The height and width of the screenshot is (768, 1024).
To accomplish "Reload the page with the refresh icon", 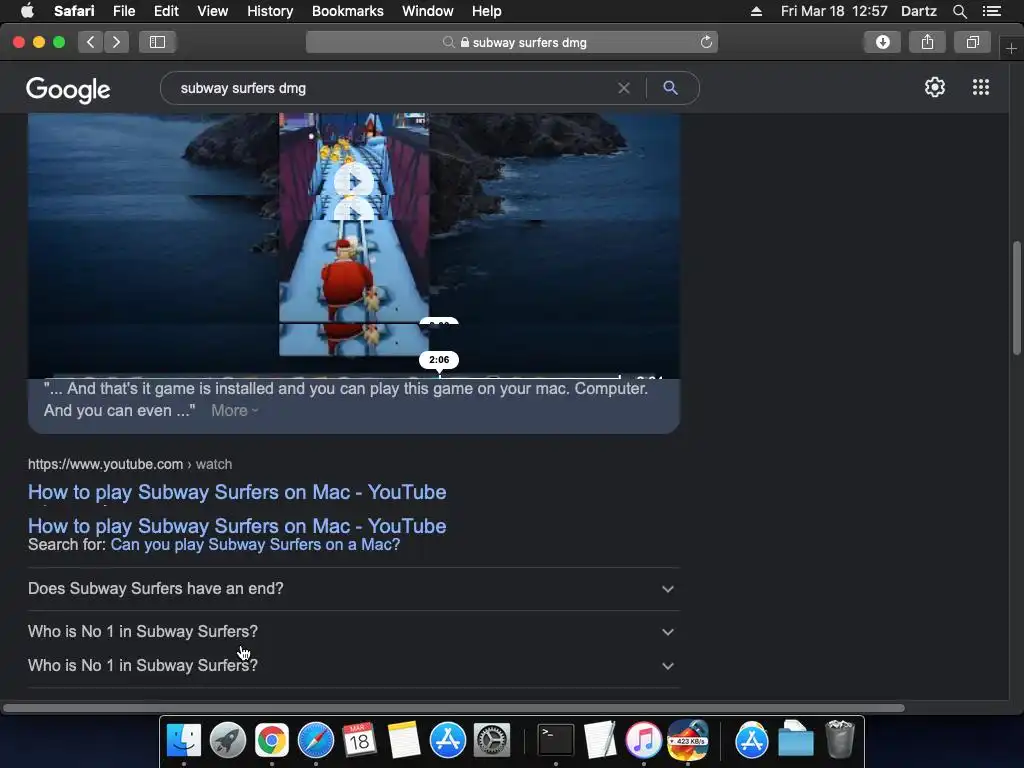I will click(x=706, y=42).
